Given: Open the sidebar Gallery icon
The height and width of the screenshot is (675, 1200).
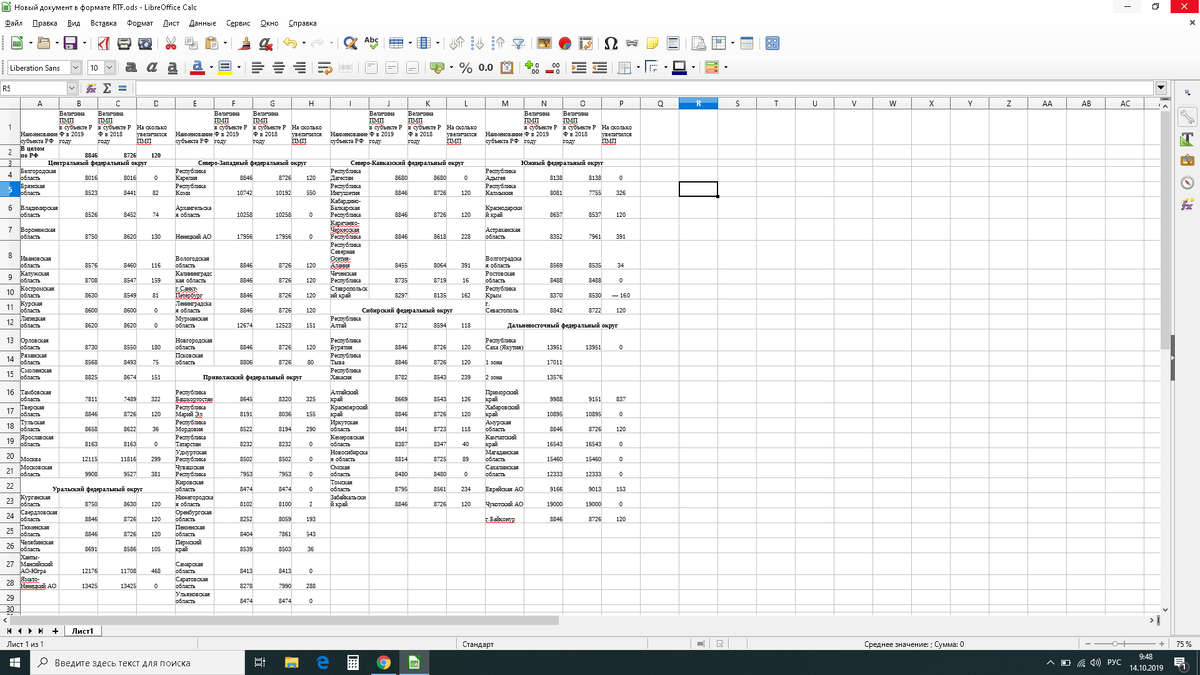Looking at the screenshot, I should tap(1188, 159).
